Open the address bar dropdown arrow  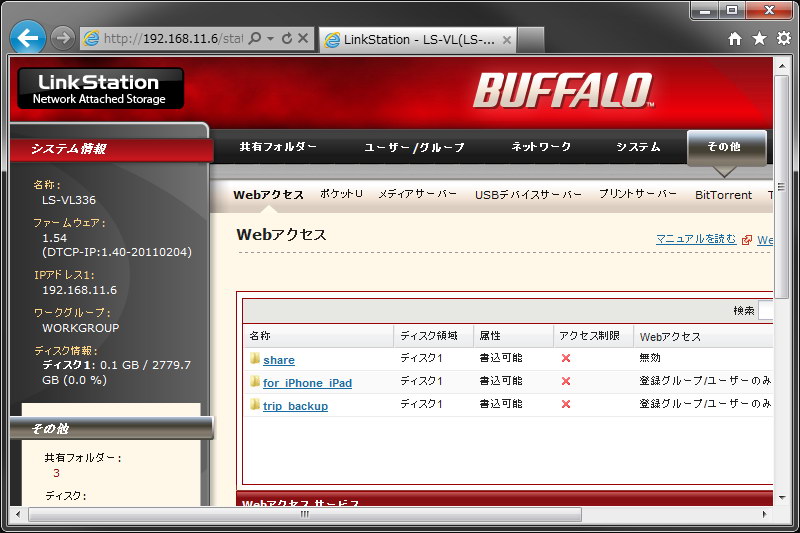tap(270, 39)
